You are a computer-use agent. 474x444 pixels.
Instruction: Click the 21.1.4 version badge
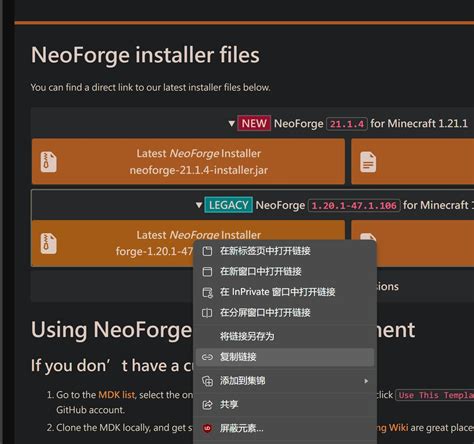tap(347, 124)
